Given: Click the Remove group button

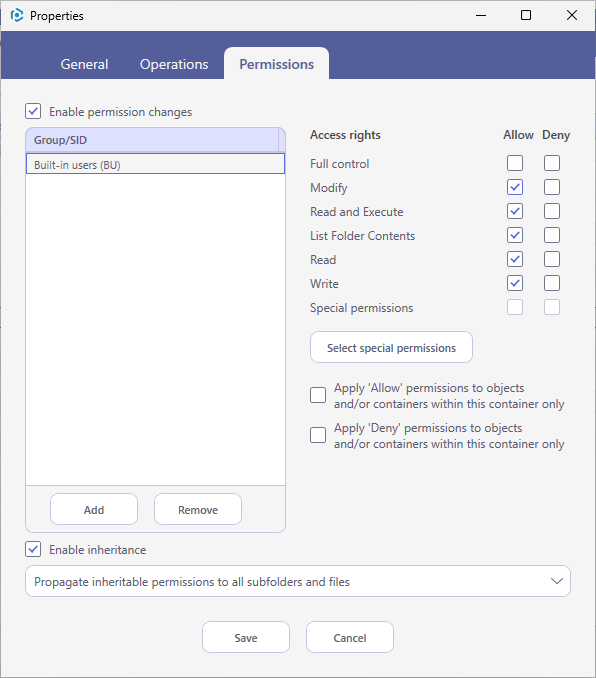Looking at the screenshot, I should (x=198, y=509).
